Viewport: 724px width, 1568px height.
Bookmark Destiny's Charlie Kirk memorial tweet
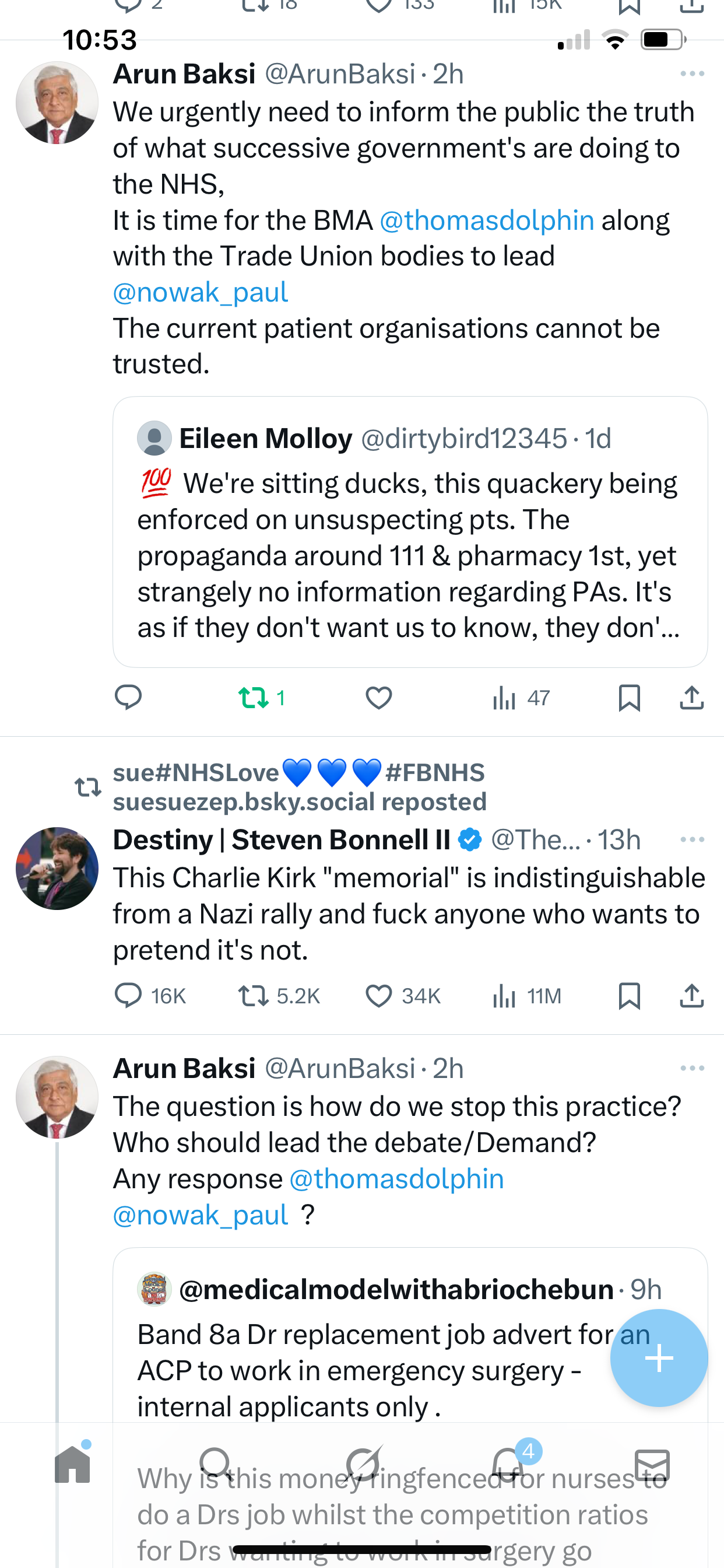[628, 996]
